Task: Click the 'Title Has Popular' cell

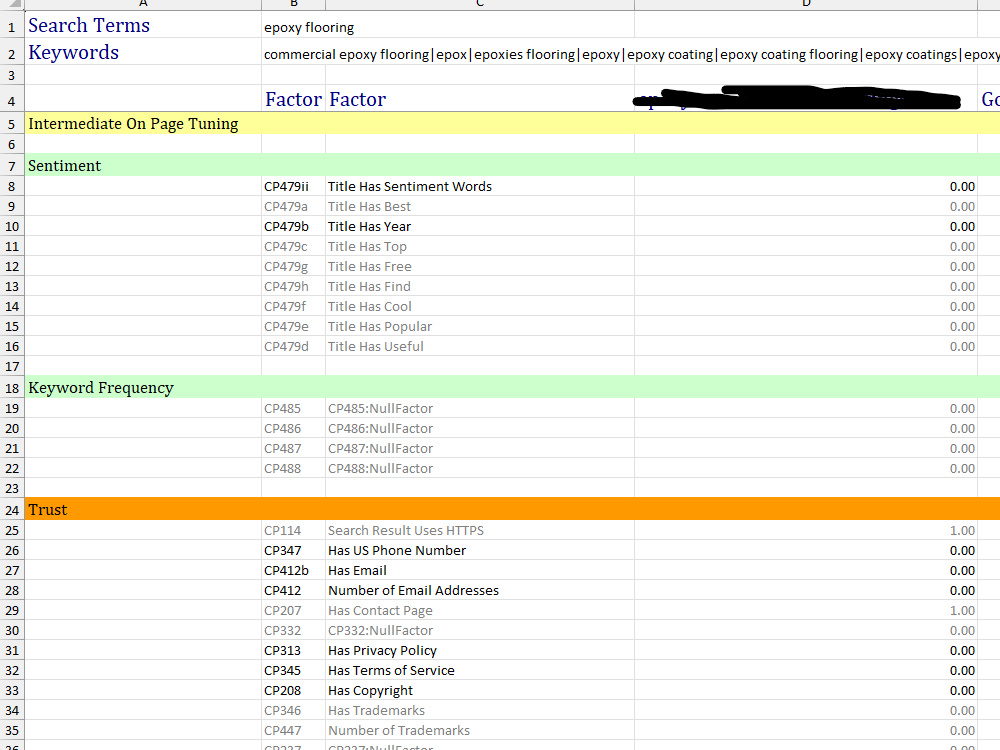Action: pyautogui.click(x=480, y=327)
